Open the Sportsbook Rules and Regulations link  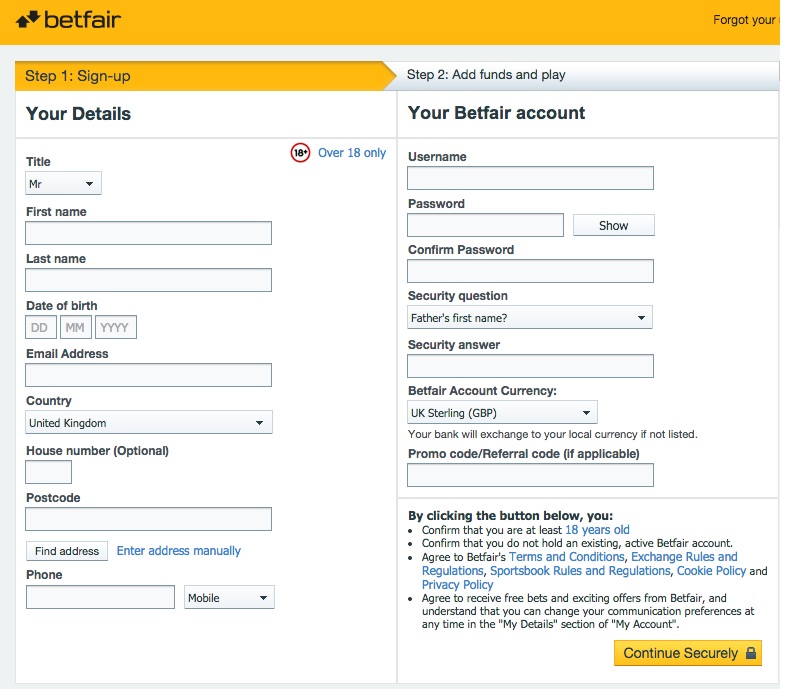tap(580, 571)
